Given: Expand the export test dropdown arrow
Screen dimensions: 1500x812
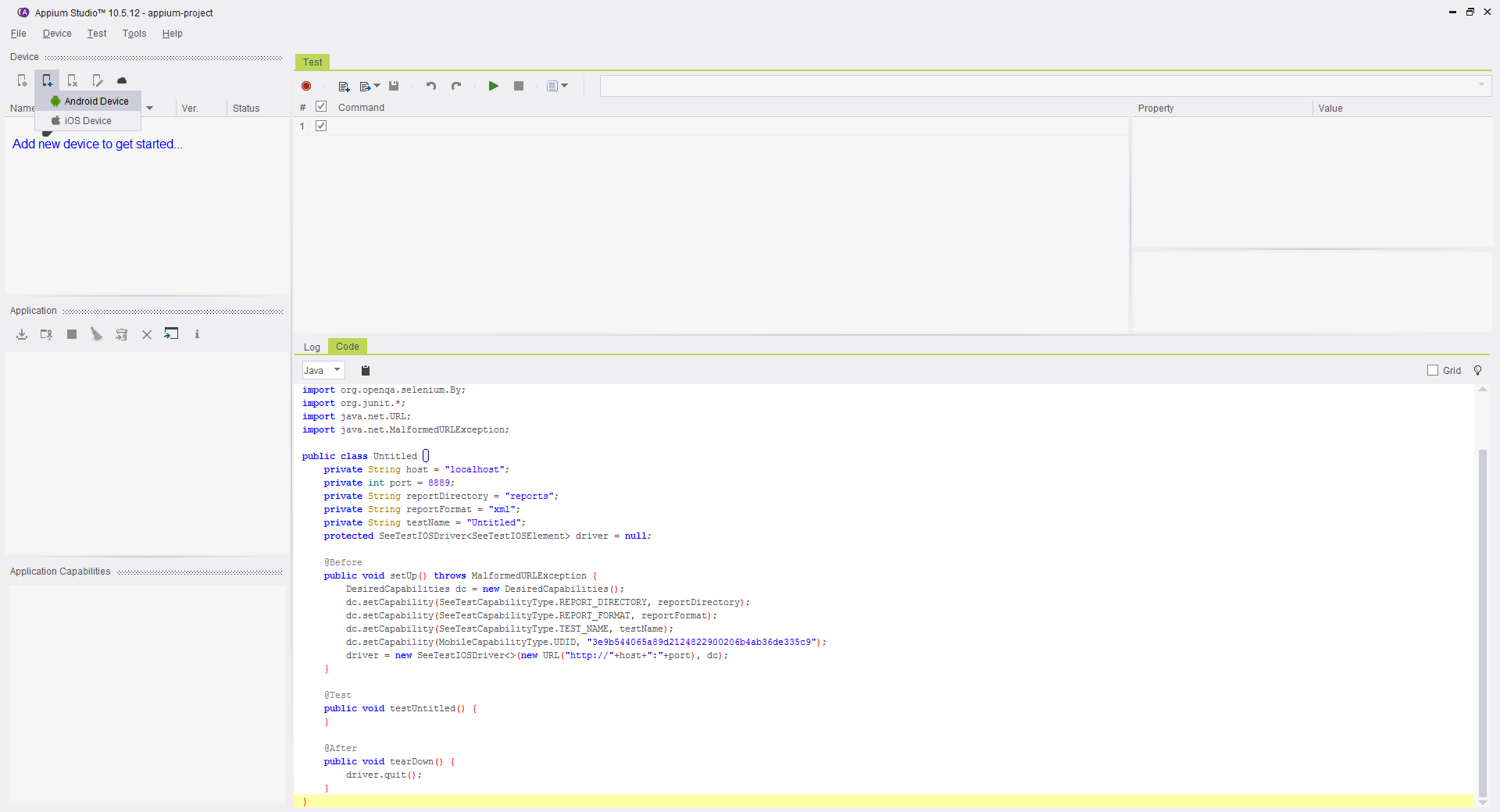Looking at the screenshot, I should (x=377, y=86).
